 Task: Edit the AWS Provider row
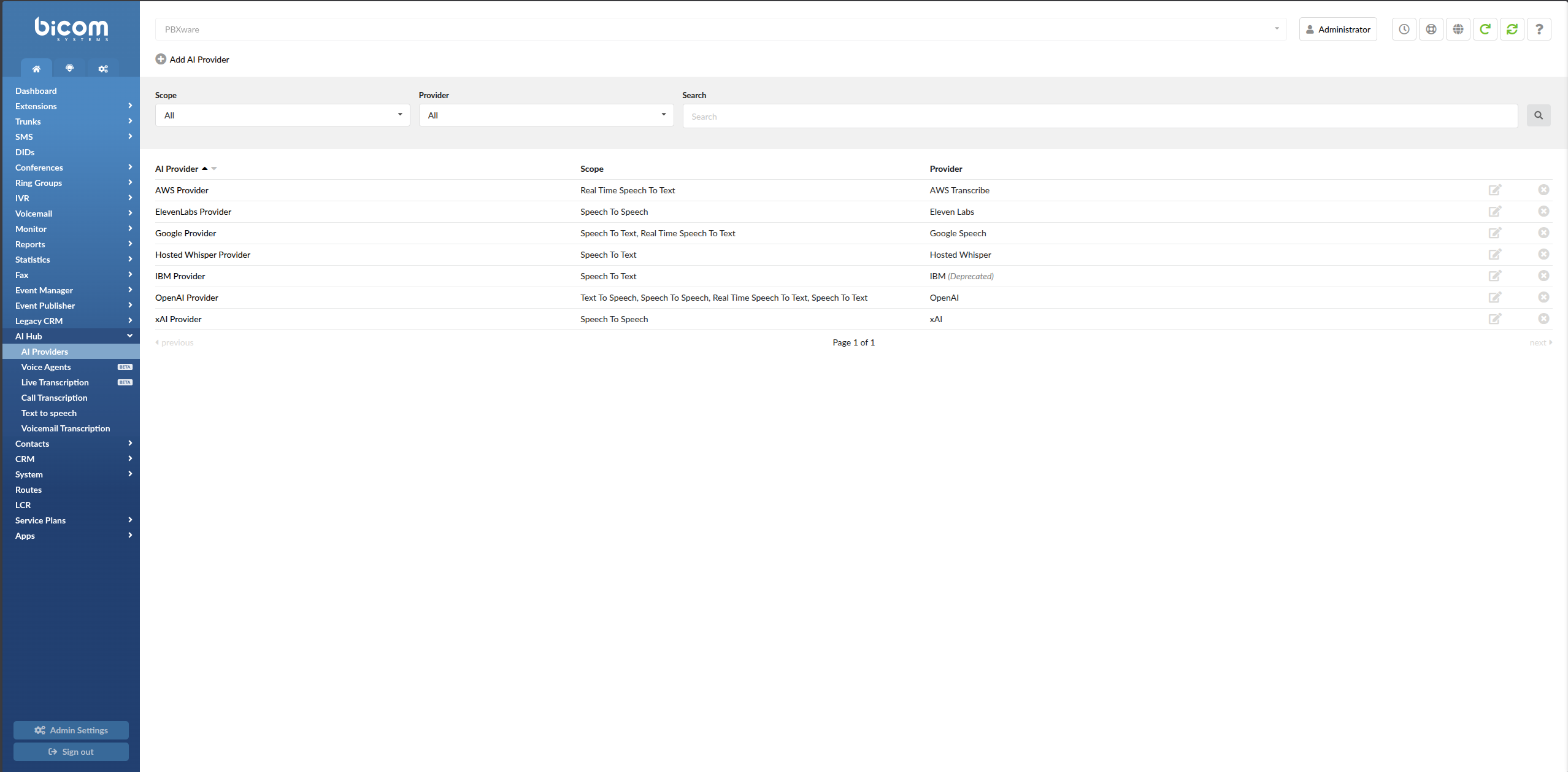point(1495,190)
